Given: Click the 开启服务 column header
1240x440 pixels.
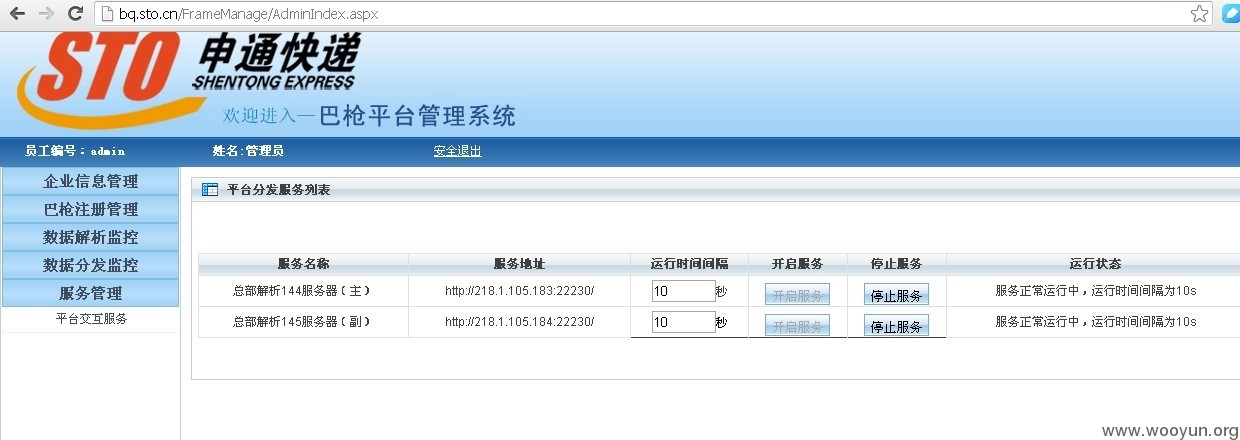Looking at the screenshot, I should 797,264.
